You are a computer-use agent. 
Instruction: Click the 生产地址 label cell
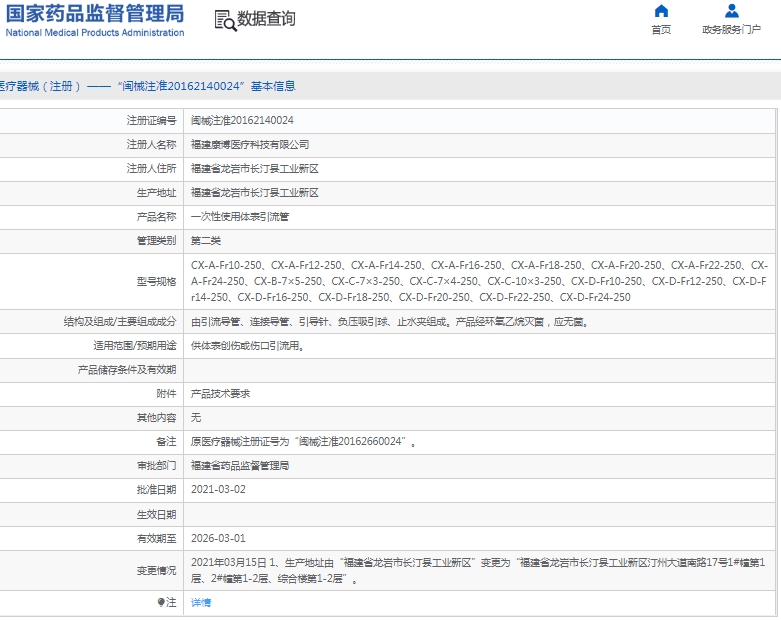click(156, 193)
